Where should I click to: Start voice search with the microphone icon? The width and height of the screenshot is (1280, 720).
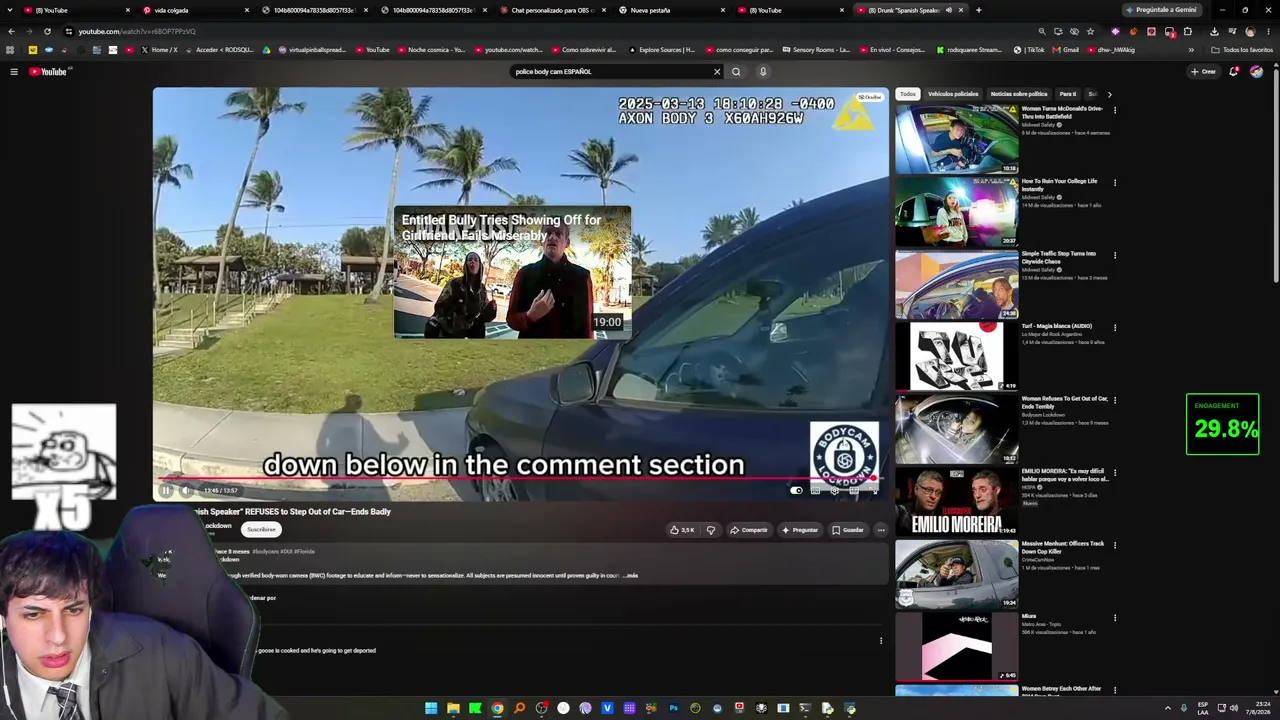coord(763,72)
